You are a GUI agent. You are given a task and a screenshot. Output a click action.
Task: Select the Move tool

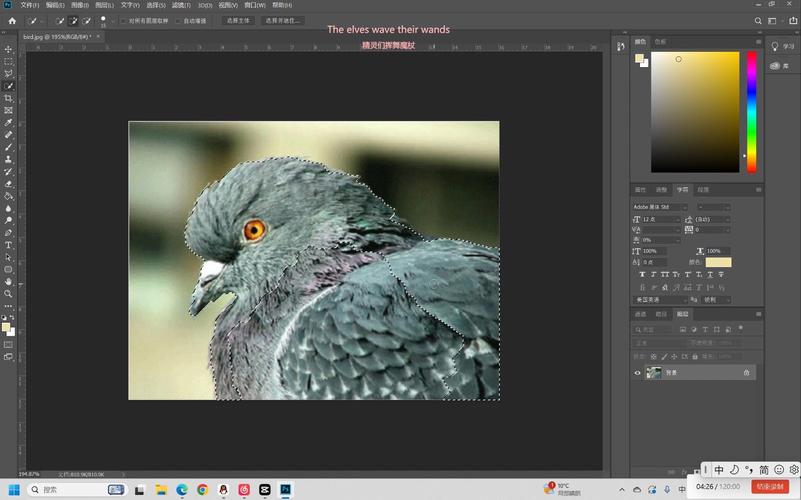tap(8, 48)
